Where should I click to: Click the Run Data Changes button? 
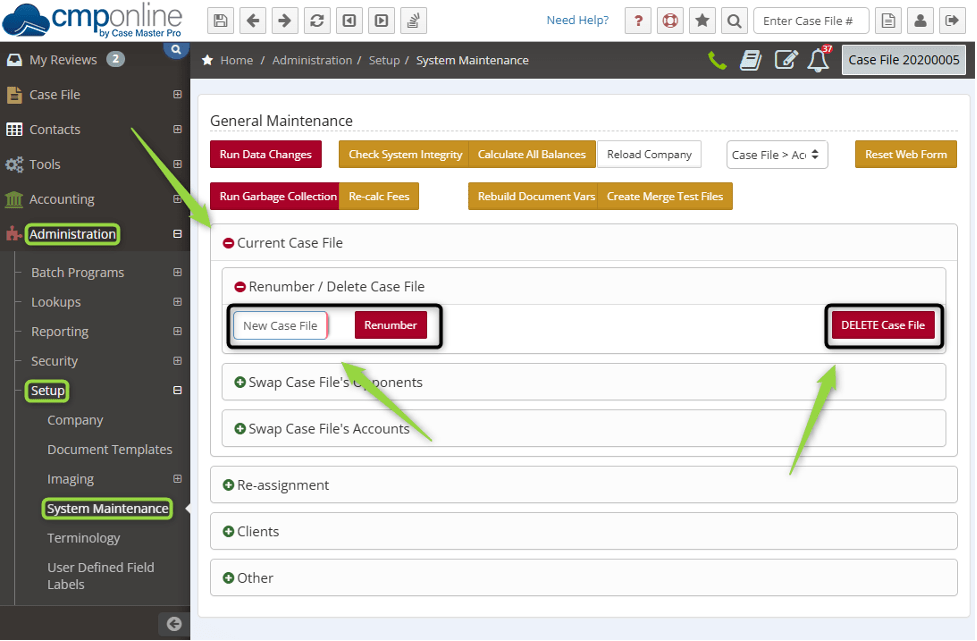point(265,154)
